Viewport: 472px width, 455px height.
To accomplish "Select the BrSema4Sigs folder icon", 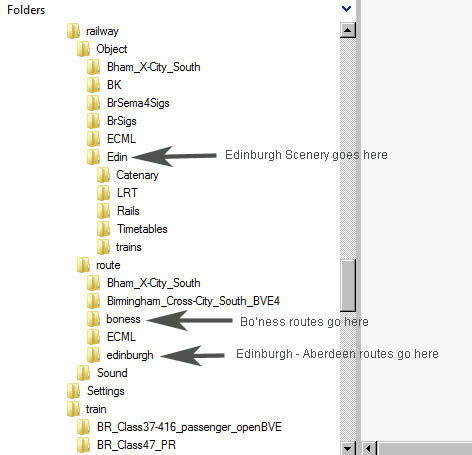I will [x=93, y=103].
